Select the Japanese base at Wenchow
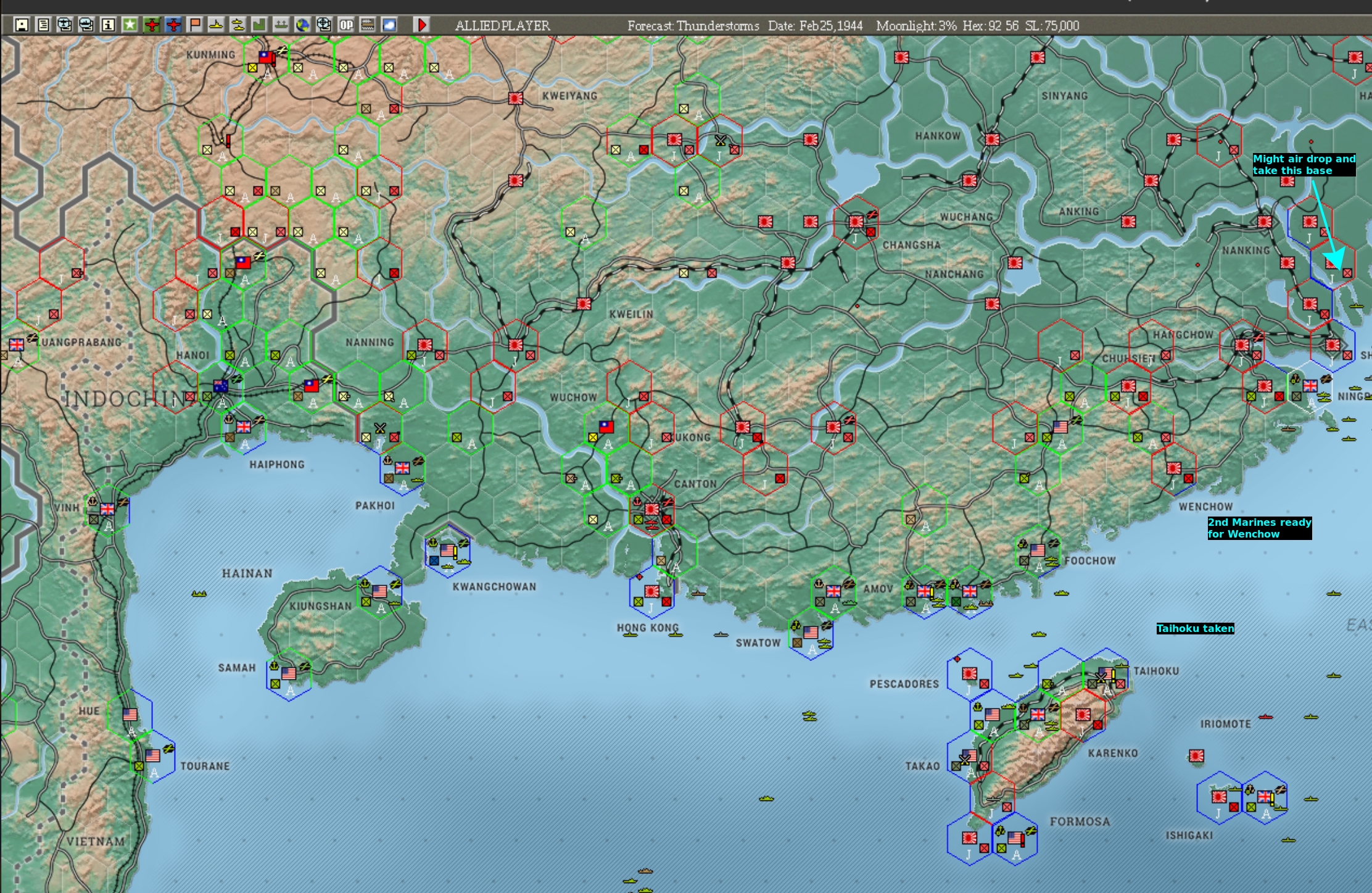Screen dimensions: 1372x893 coord(1173,468)
